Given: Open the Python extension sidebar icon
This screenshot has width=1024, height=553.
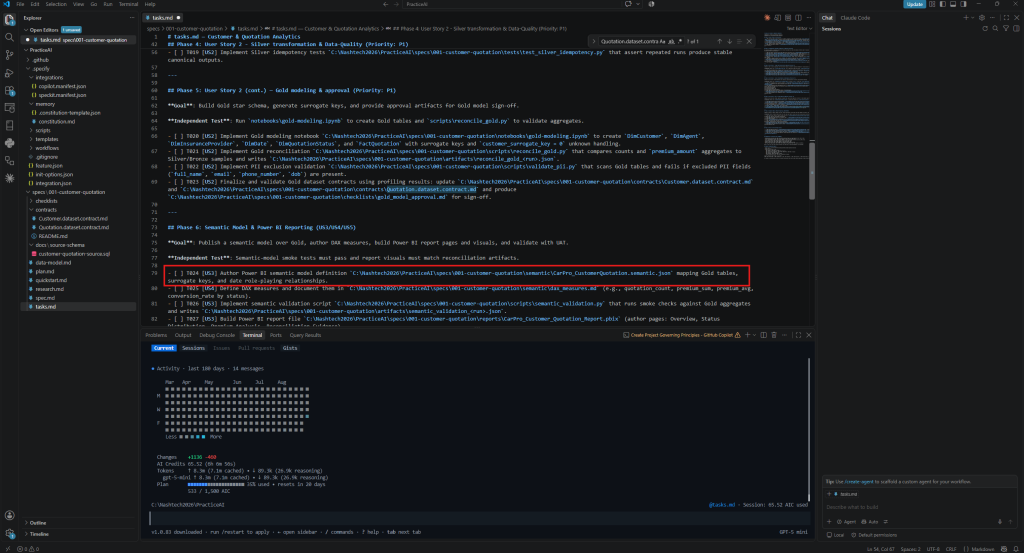Looking at the screenshot, I should click(x=9, y=142).
